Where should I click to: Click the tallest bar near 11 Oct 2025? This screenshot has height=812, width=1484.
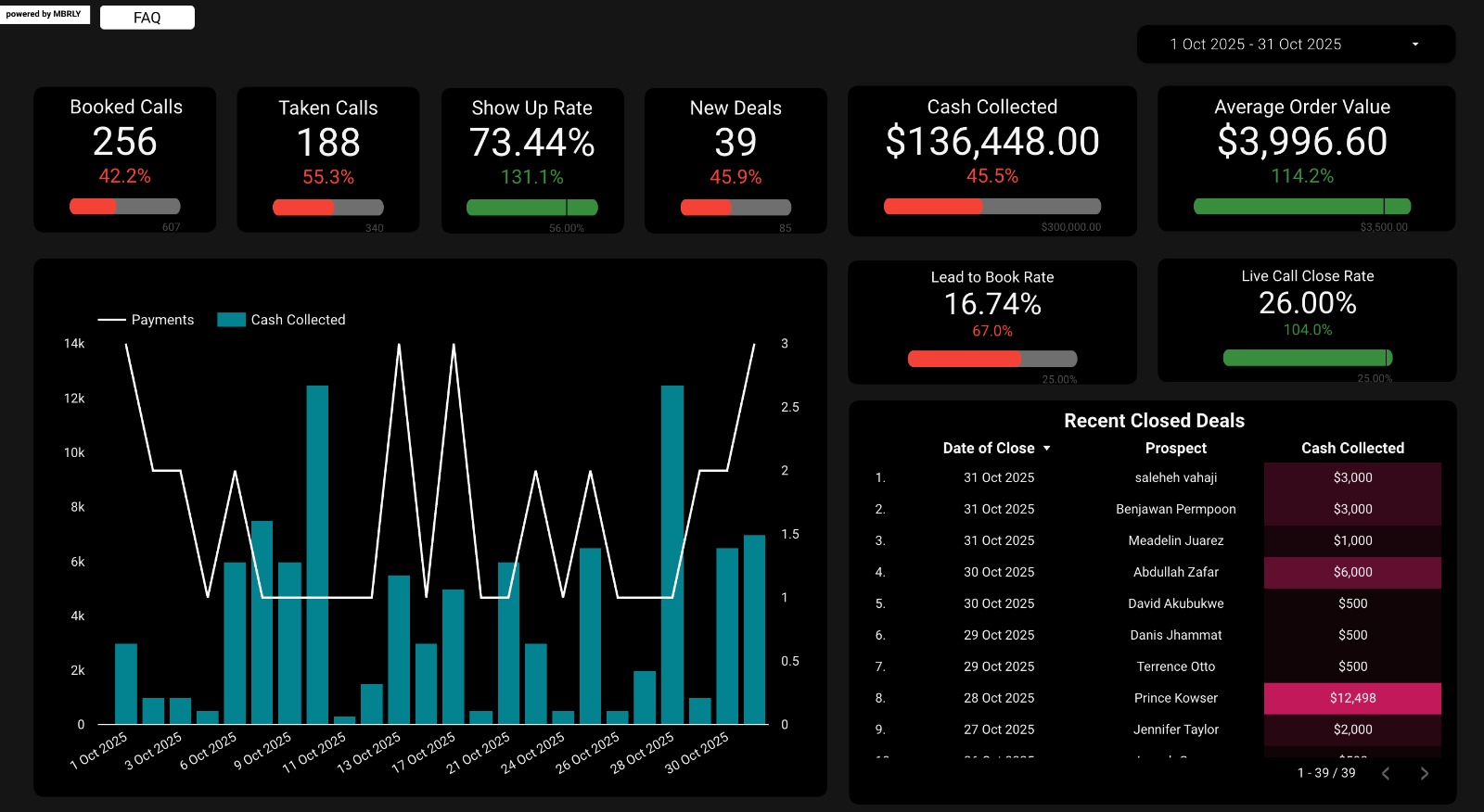317,554
